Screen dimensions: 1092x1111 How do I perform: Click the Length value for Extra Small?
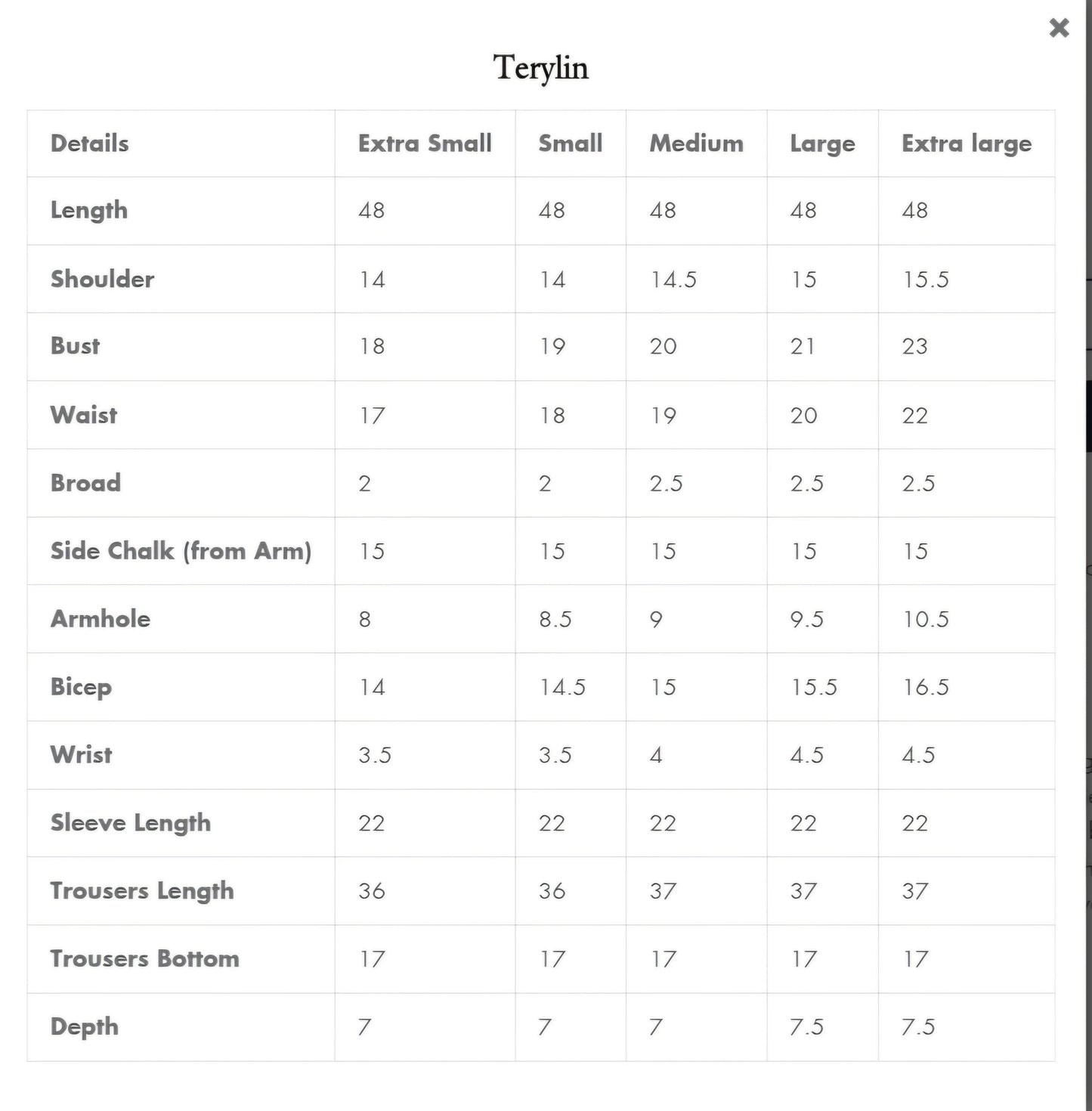click(371, 211)
